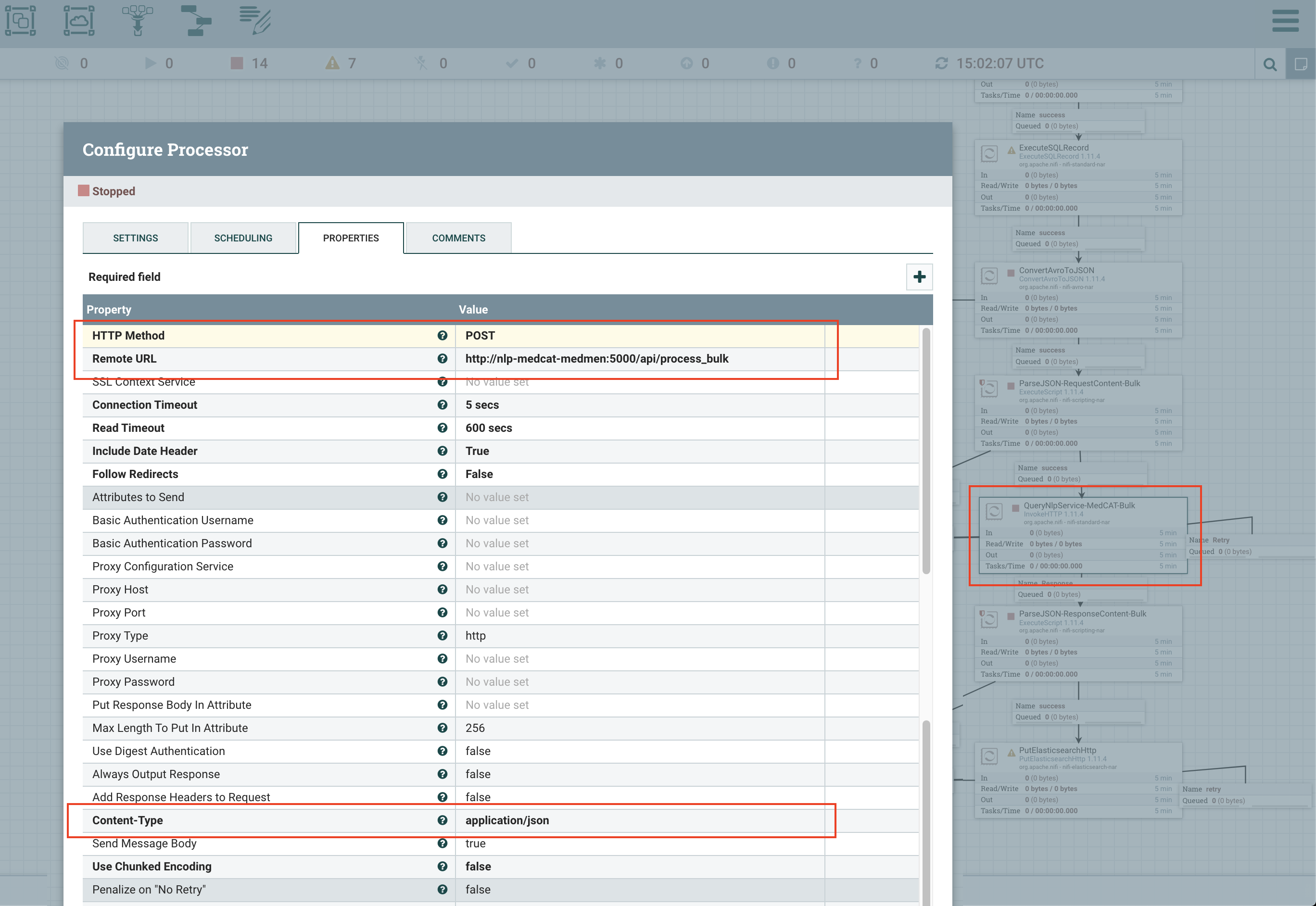The image size is (1316, 906).
Task: Edit Max Length To Put In Attribute value 256
Action: pyautogui.click(x=640, y=729)
